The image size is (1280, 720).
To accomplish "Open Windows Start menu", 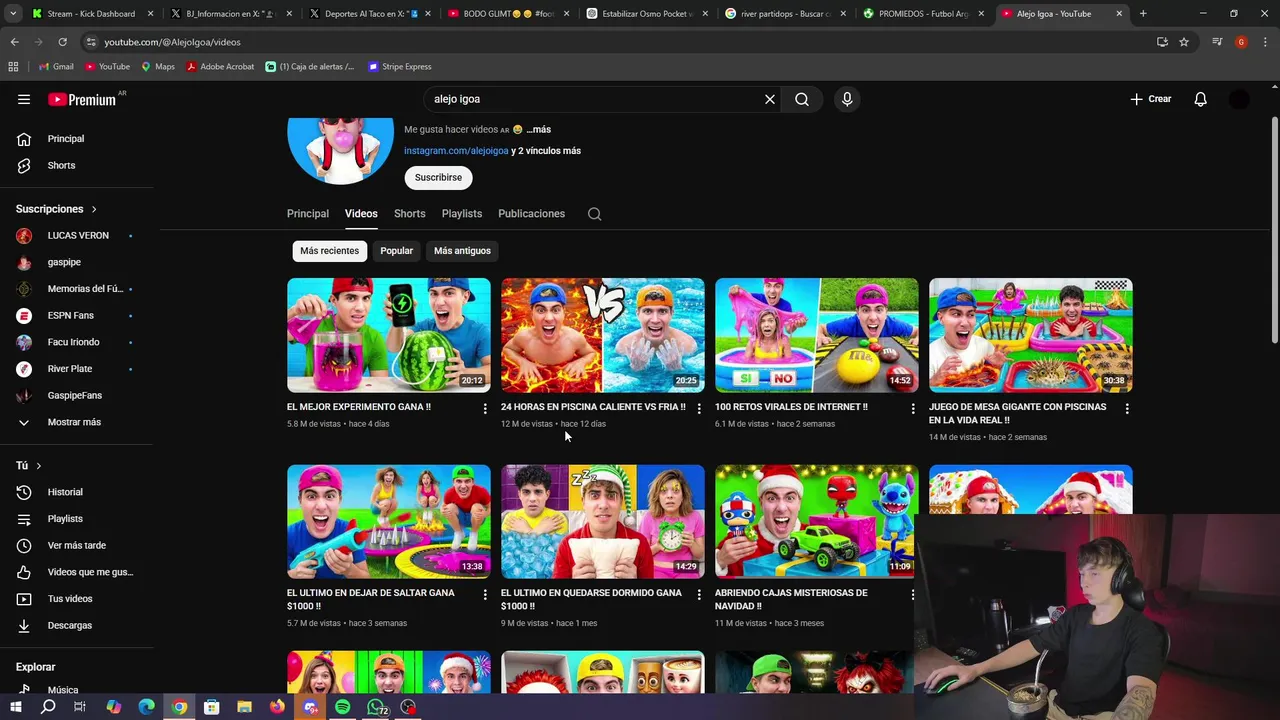I will coord(15,707).
